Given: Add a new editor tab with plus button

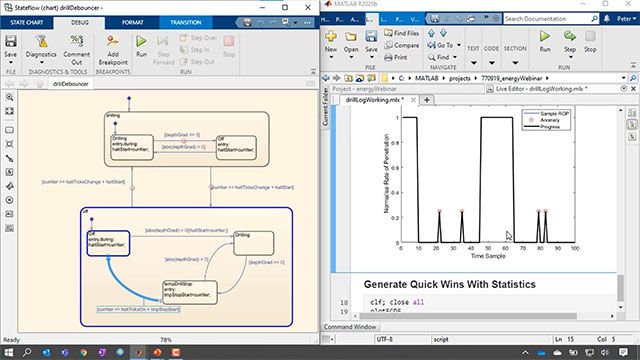Looking at the screenshot, I should point(427,100).
